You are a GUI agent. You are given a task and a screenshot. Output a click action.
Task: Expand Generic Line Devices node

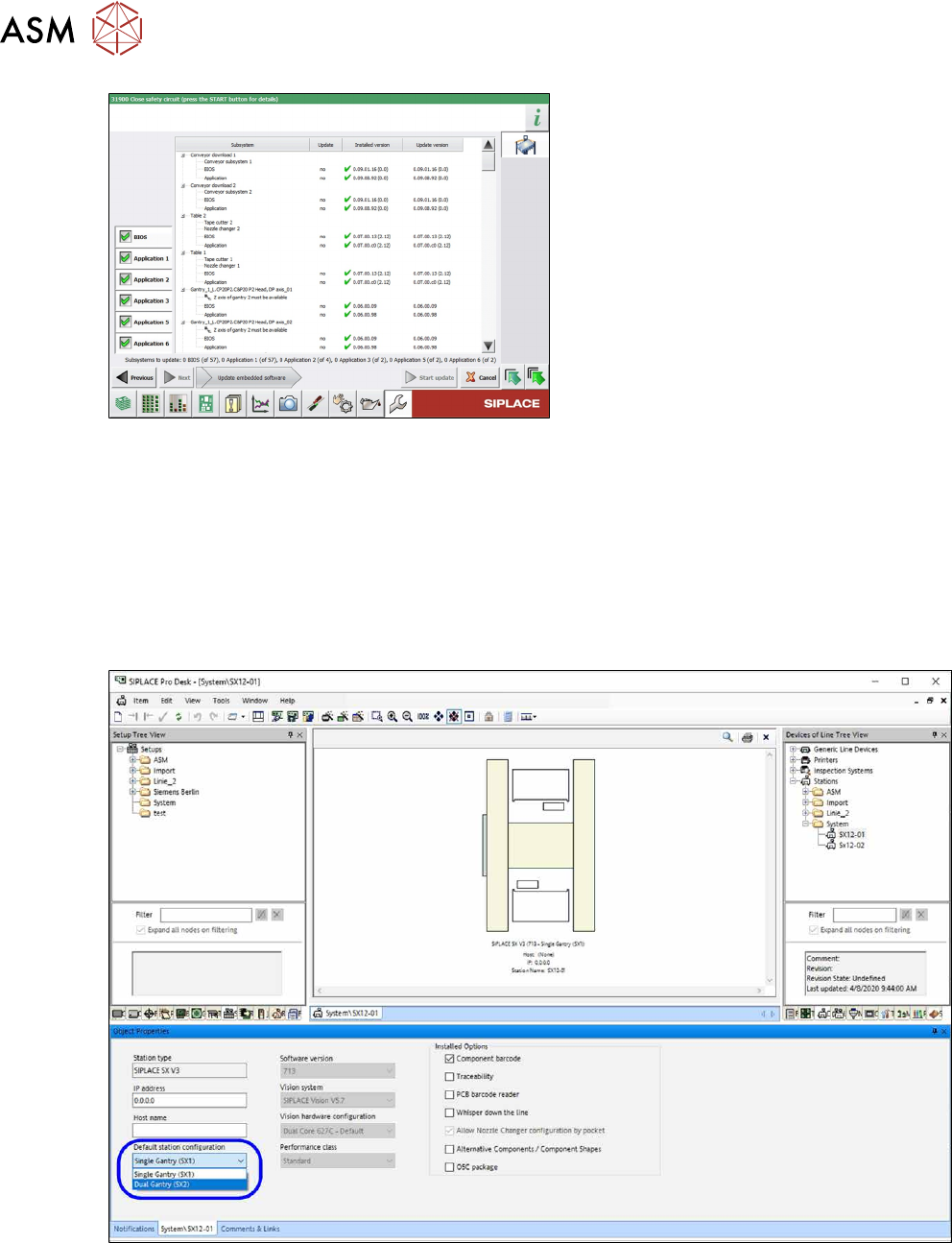[793, 750]
